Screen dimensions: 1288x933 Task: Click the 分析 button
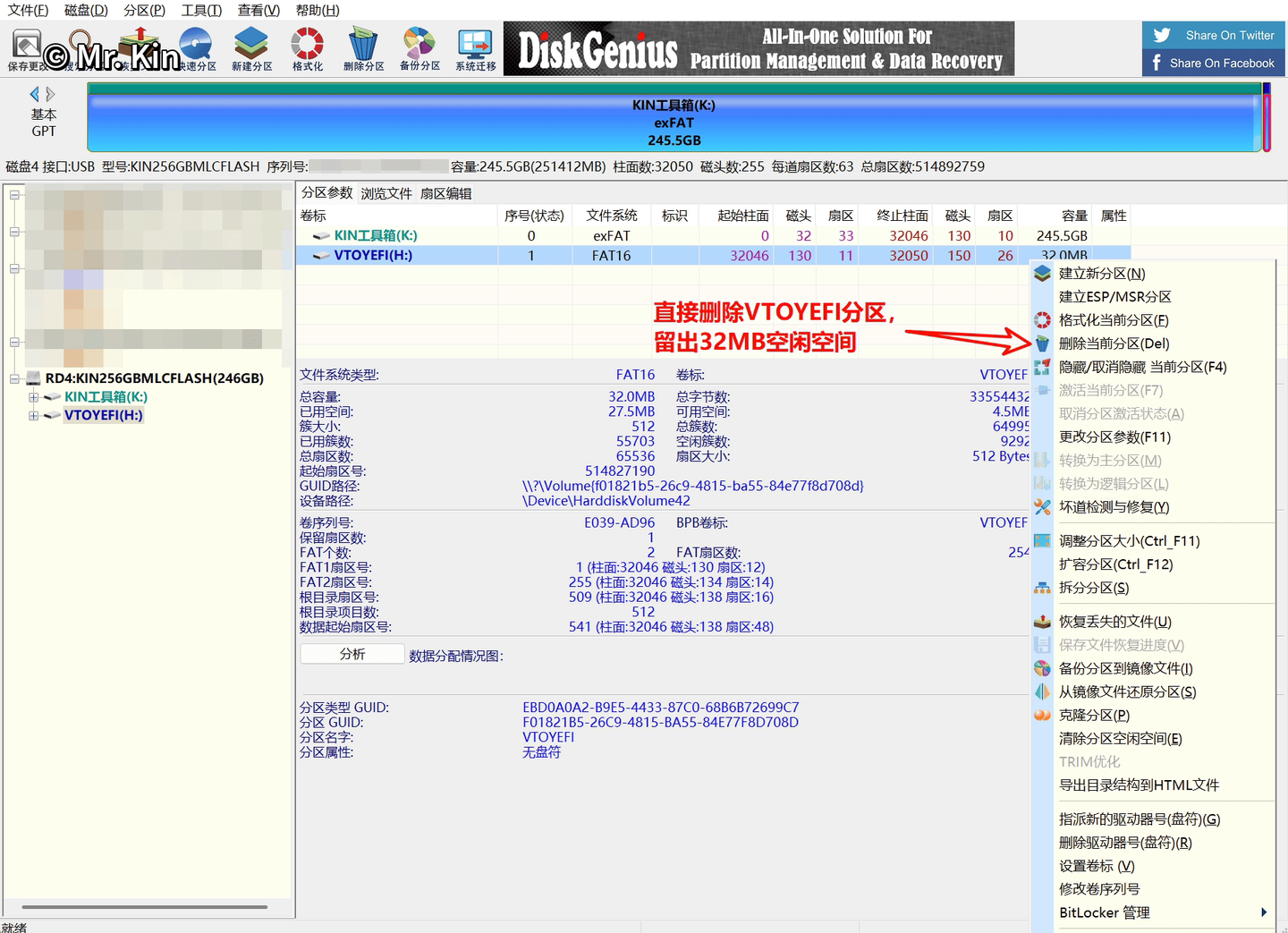click(x=352, y=654)
